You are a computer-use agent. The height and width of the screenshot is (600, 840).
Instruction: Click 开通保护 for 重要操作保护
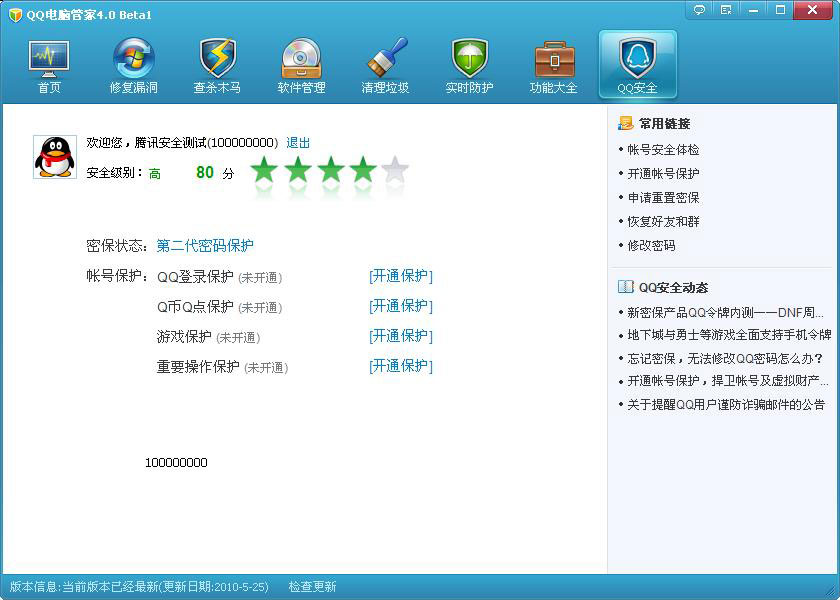click(x=401, y=366)
